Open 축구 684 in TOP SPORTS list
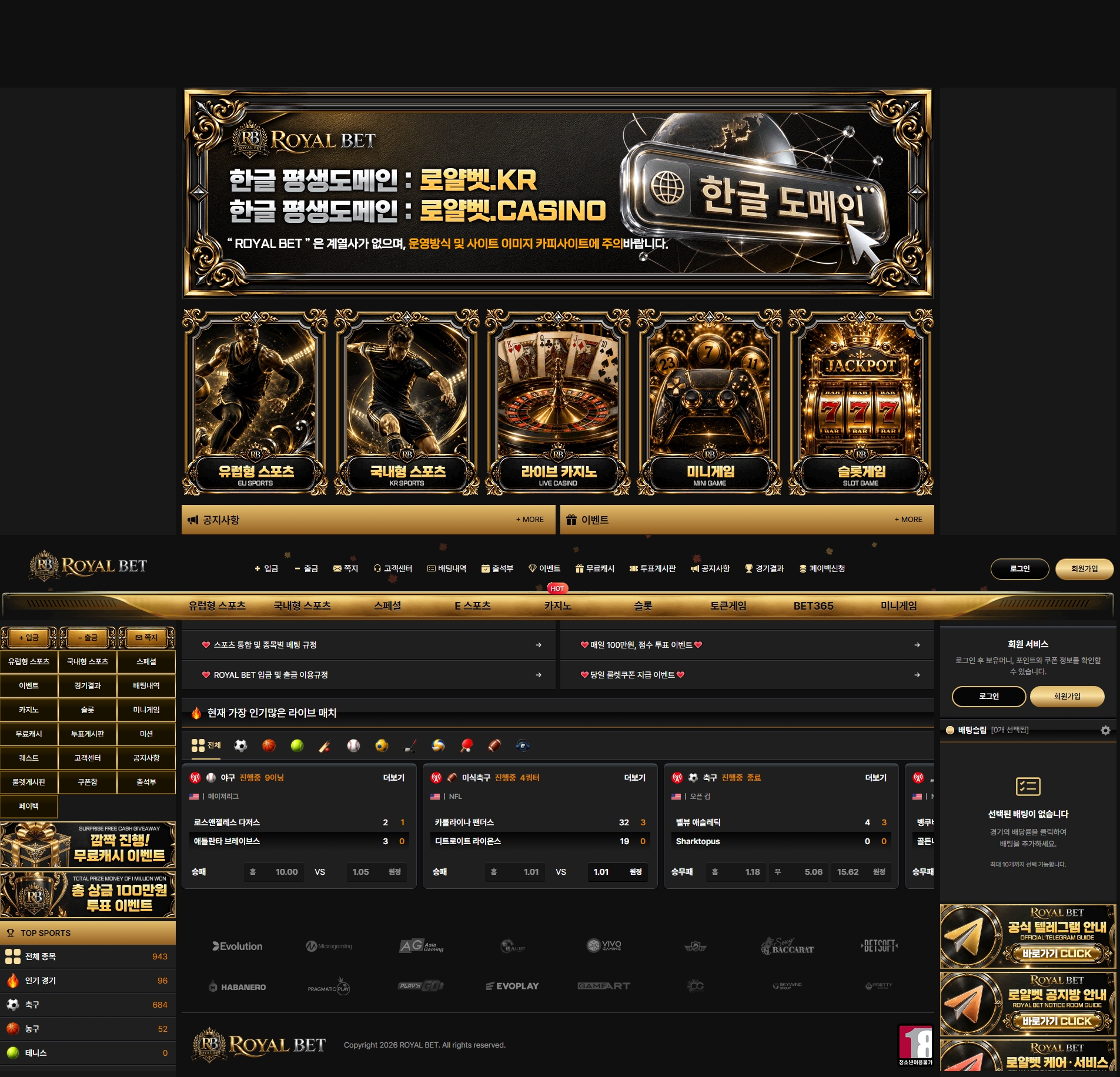This screenshot has height=1077, width=1120. (x=88, y=1005)
